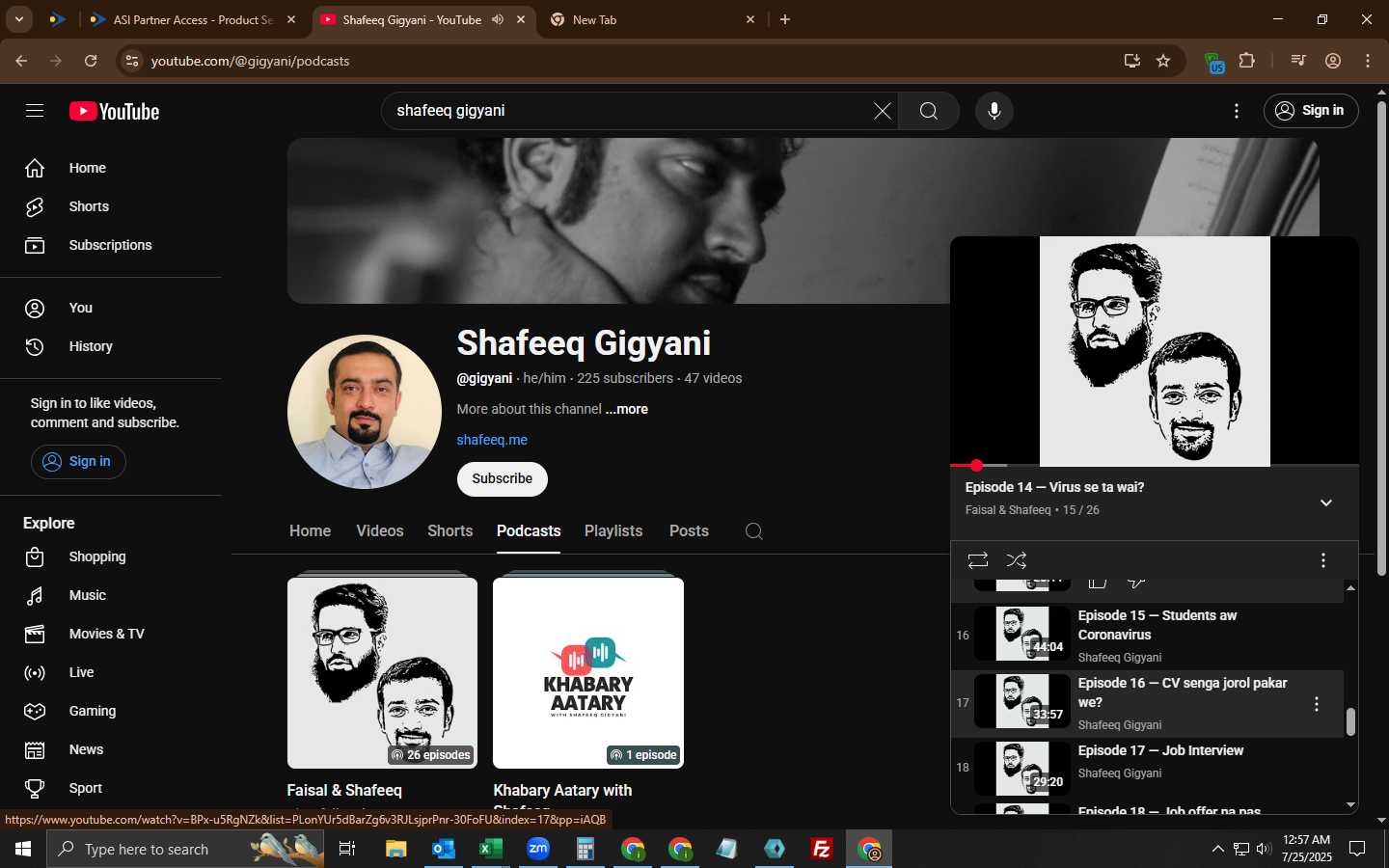Reload the page
This screenshot has height=868, width=1389.
[91, 61]
